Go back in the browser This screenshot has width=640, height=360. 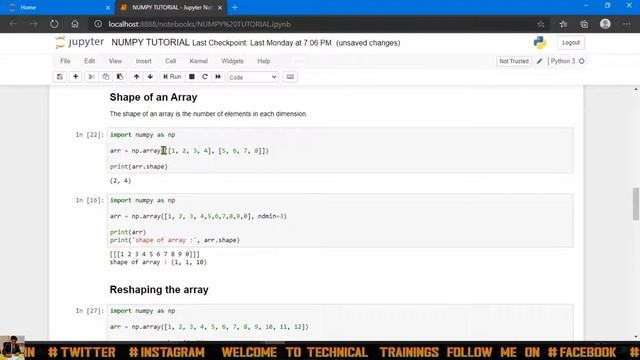tap(13, 24)
